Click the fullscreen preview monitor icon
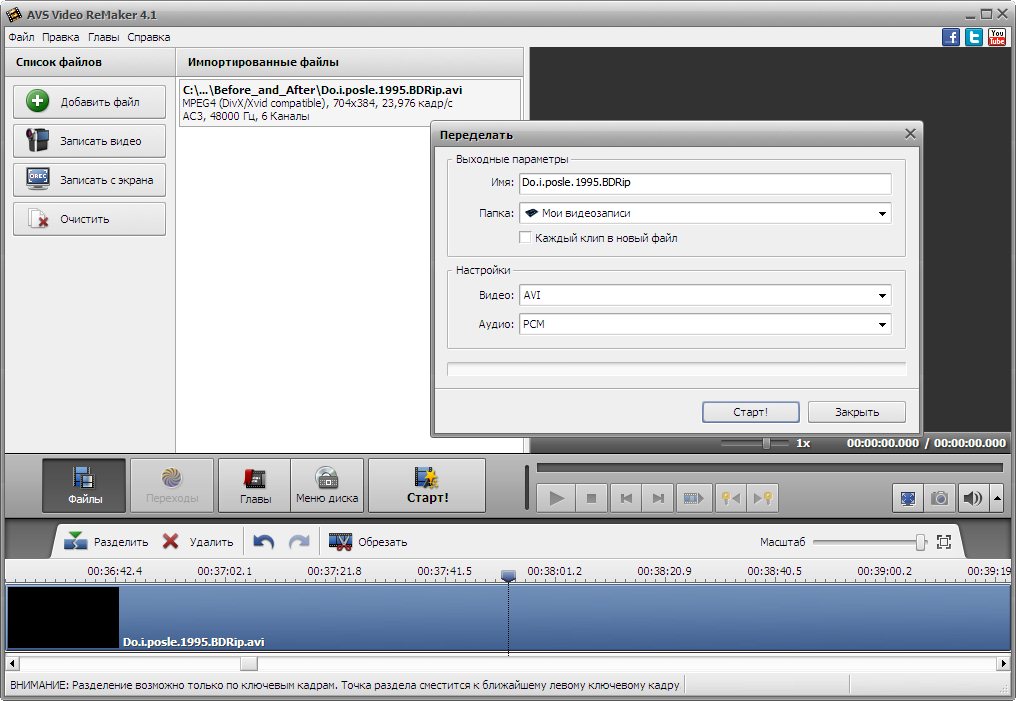1016x701 pixels. [x=907, y=498]
